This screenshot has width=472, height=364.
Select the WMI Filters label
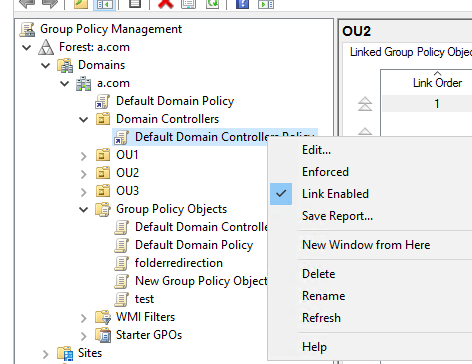pos(145,317)
